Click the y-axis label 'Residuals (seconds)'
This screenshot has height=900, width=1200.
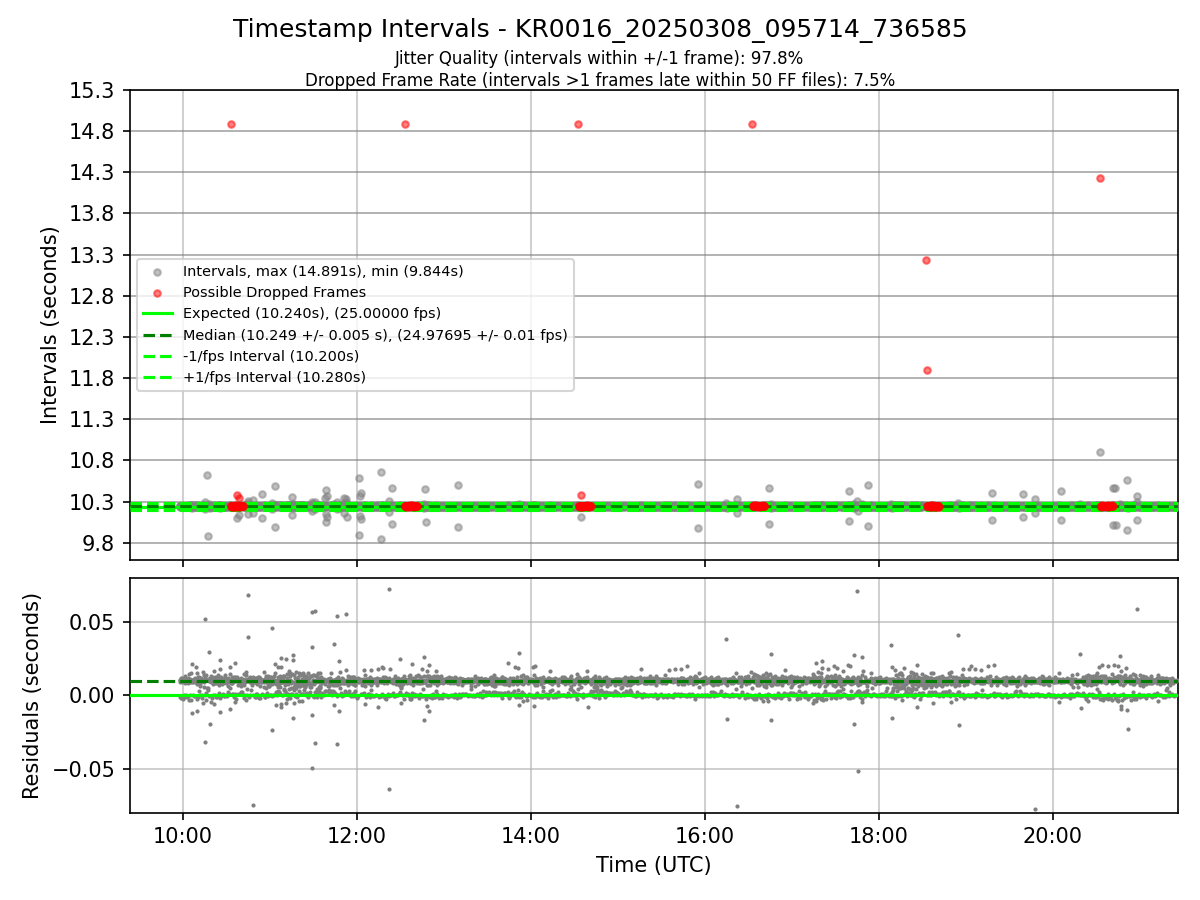coord(31,696)
